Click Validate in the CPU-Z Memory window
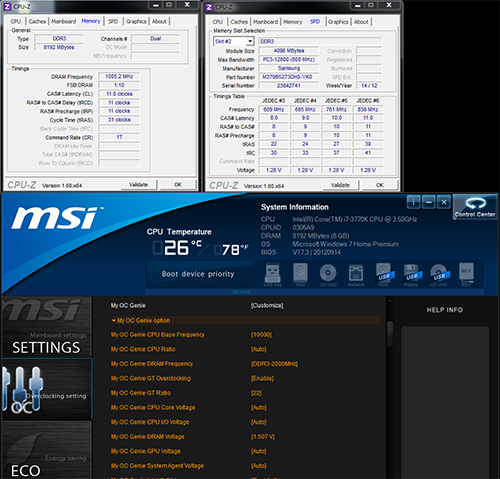Screen dimensions: 500x479 coord(138,185)
